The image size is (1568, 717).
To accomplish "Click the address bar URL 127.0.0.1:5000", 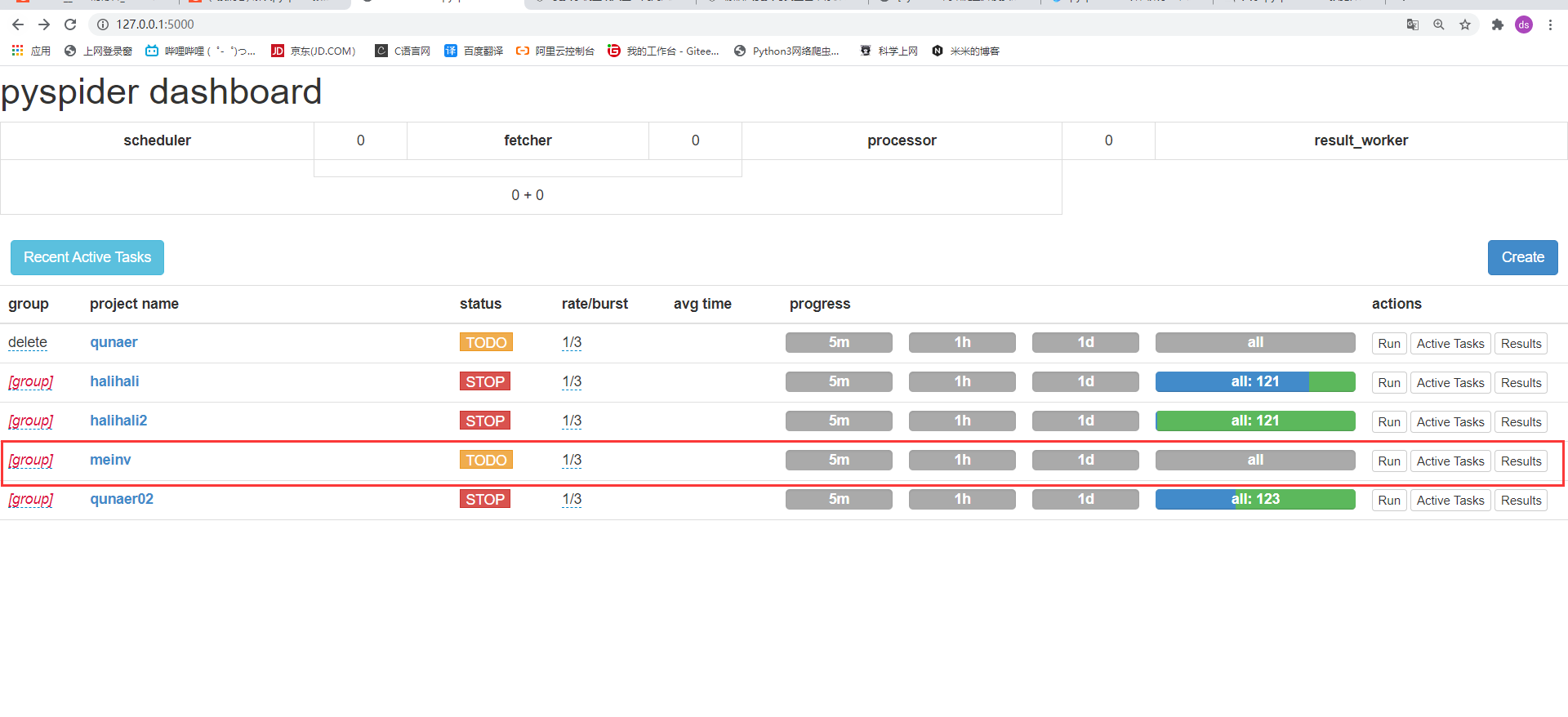I will pyautogui.click(x=155, y=24).
